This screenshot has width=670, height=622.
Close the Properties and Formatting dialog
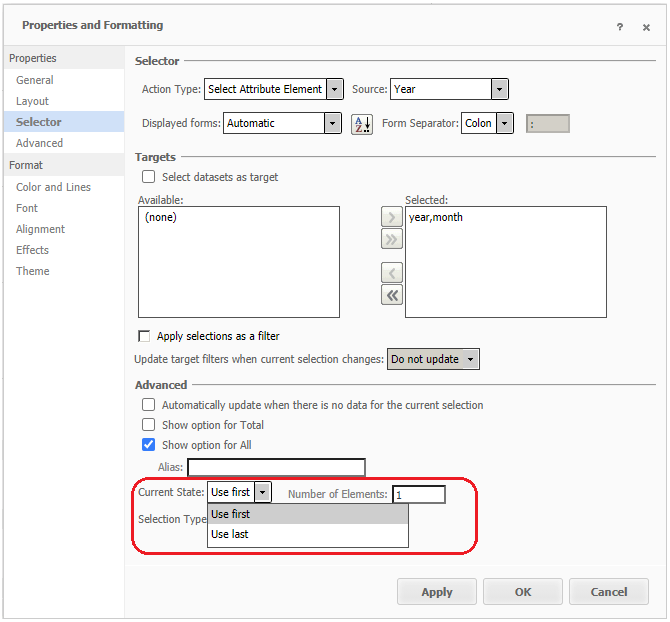coord(646,27)
